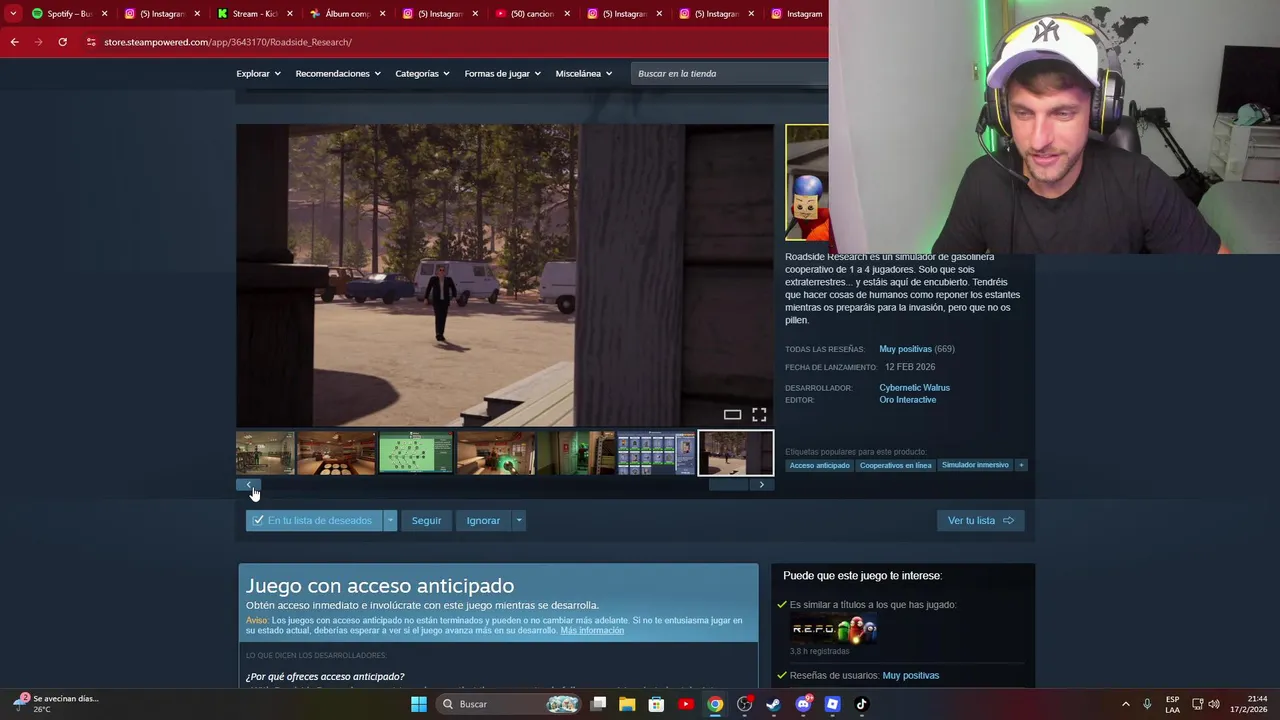Screen dimensions: 1280x720
Task: Open developer Cybernetic Walrus link
Action: pos(914,388)
